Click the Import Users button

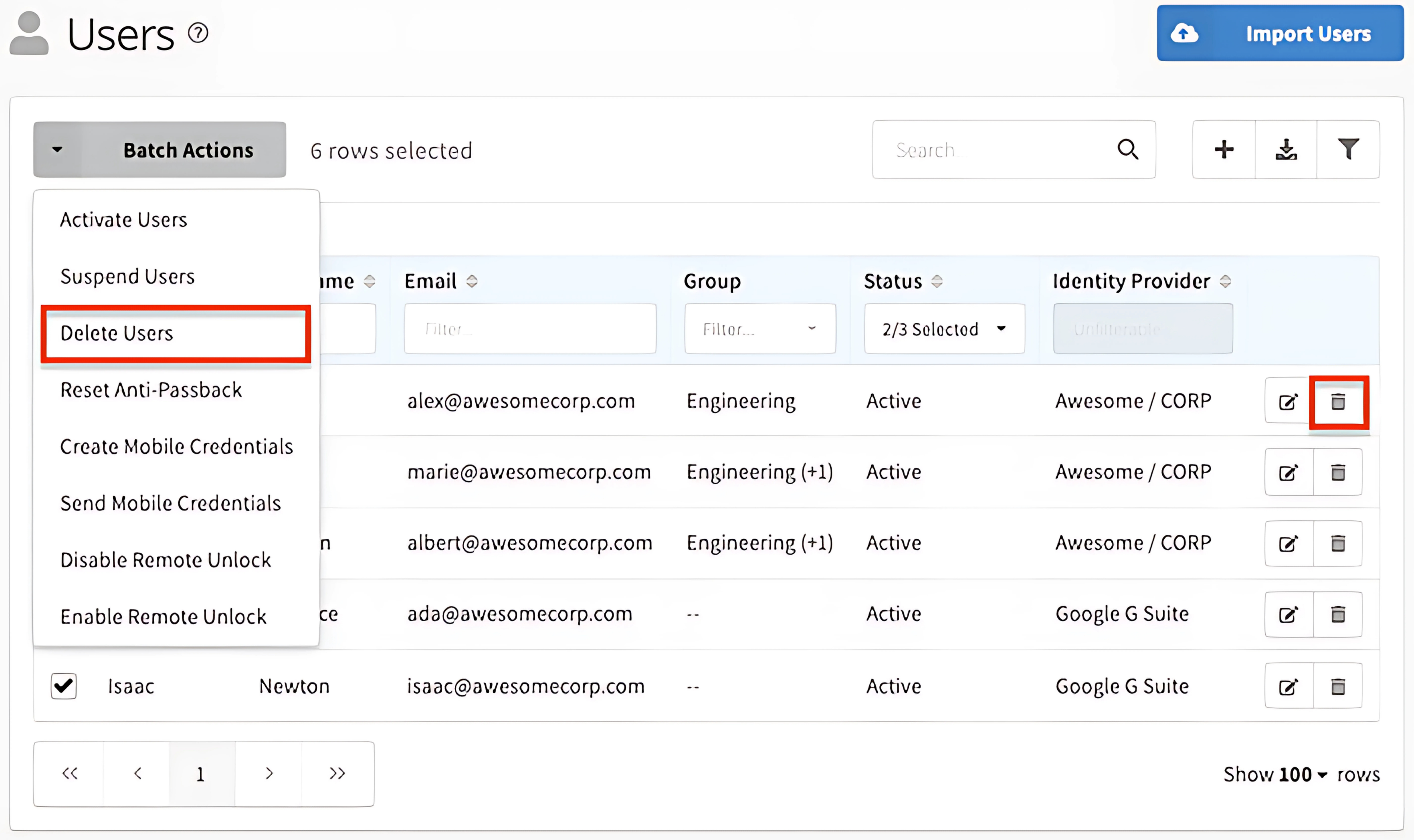[1280, 33]
